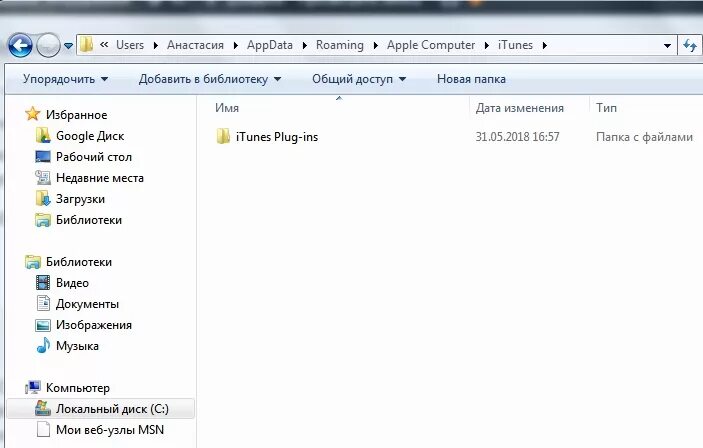Expand the arrow after iTunes in the path
The width and height of the screenshot is (703, 448).
(x=544, y=45)
